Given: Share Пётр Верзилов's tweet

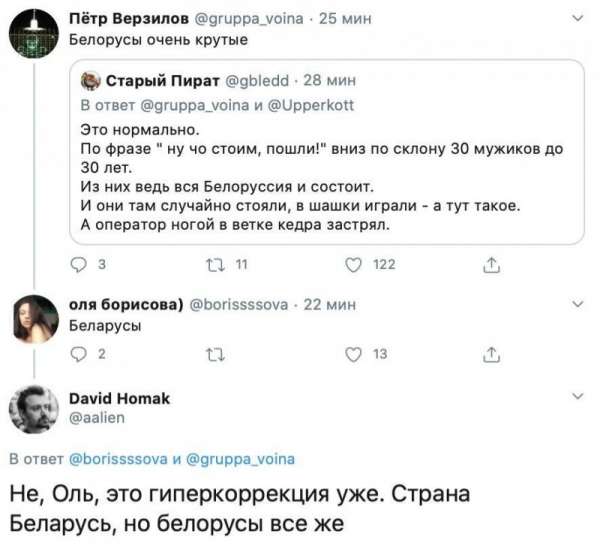Looking at the screenshot, I should (x=490, y=265).
